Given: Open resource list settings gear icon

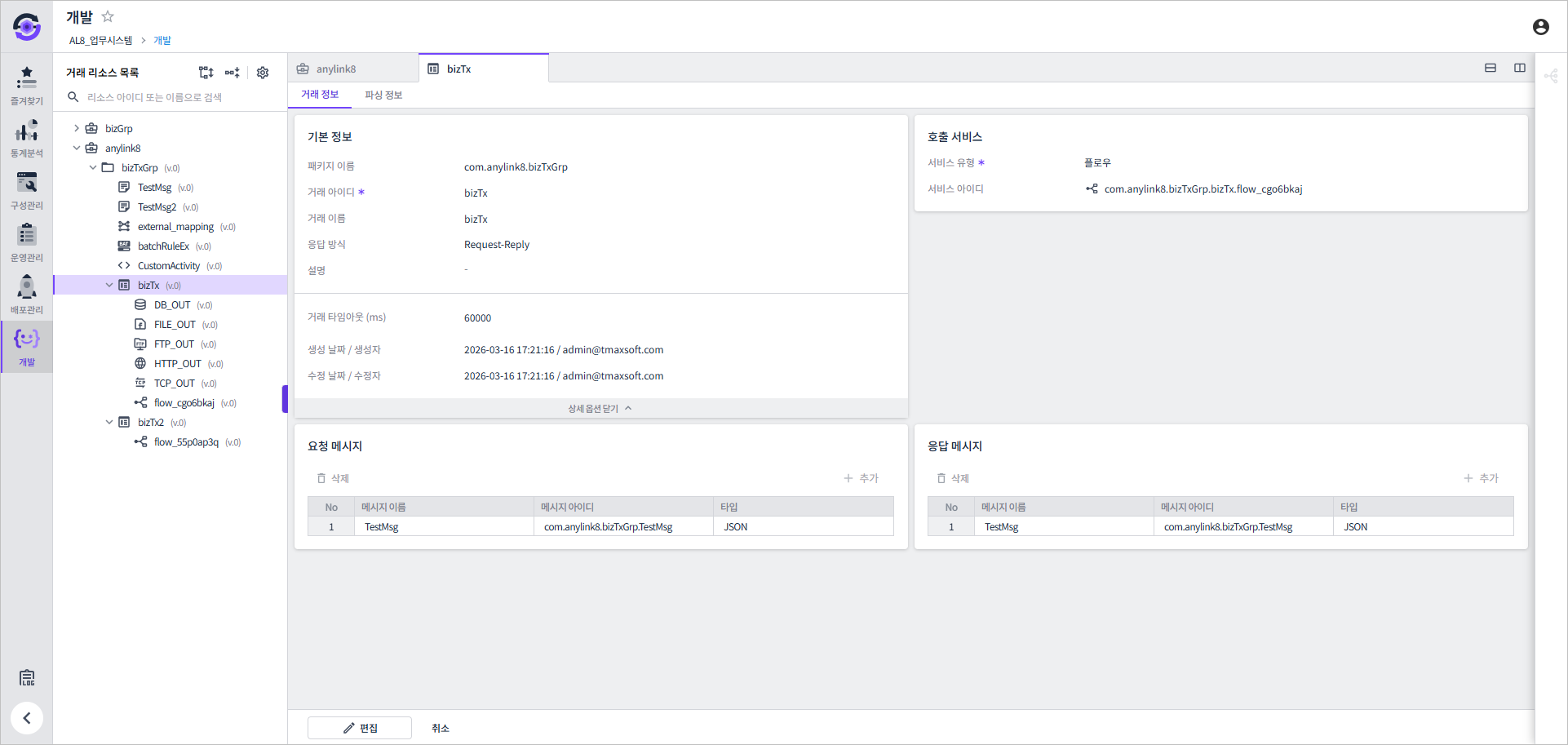Looking at the screenshot, I should tap(263, 73).
